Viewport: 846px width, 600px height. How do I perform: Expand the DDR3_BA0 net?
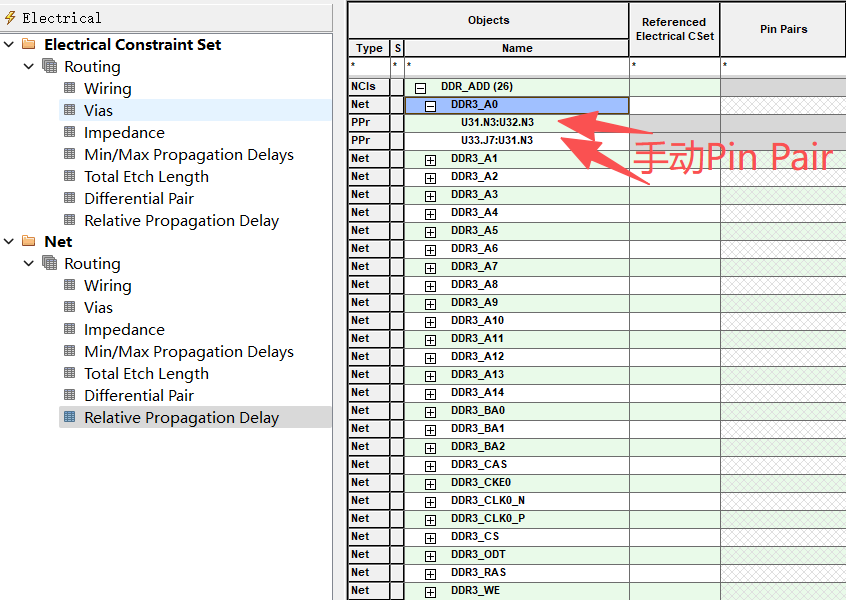(430, 412)
